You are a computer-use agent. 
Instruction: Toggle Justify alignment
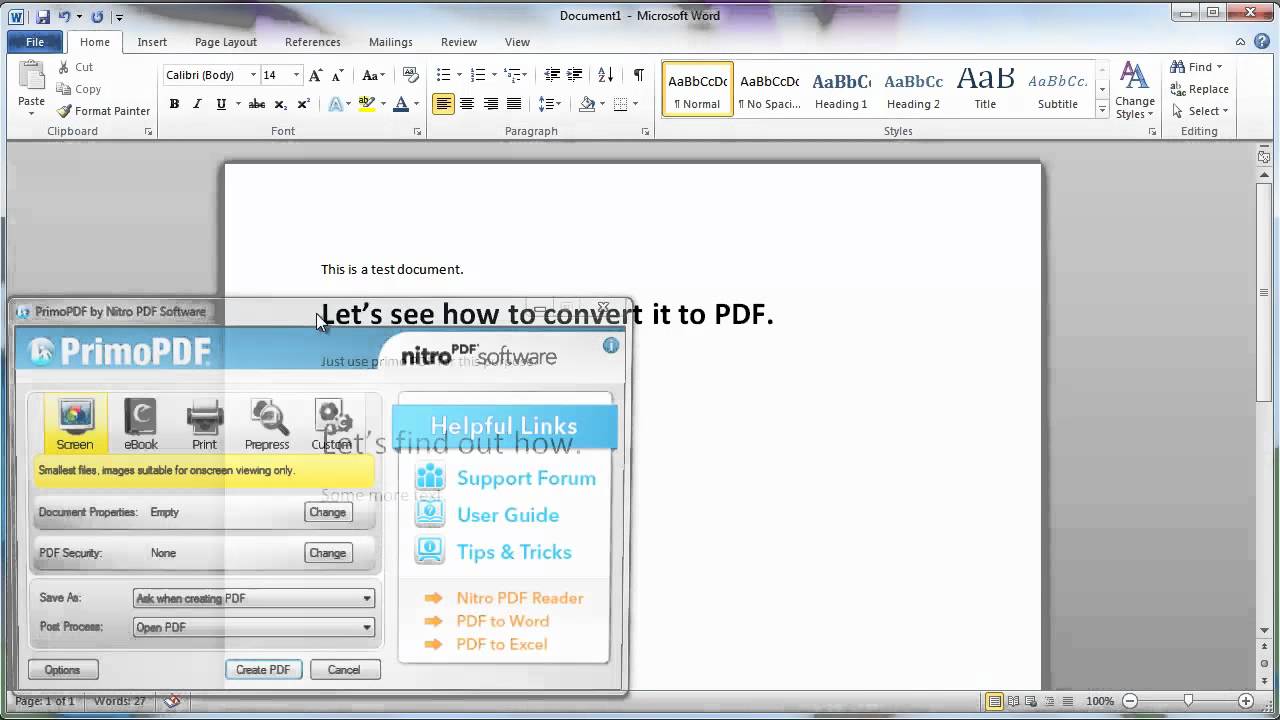point(514,104)
